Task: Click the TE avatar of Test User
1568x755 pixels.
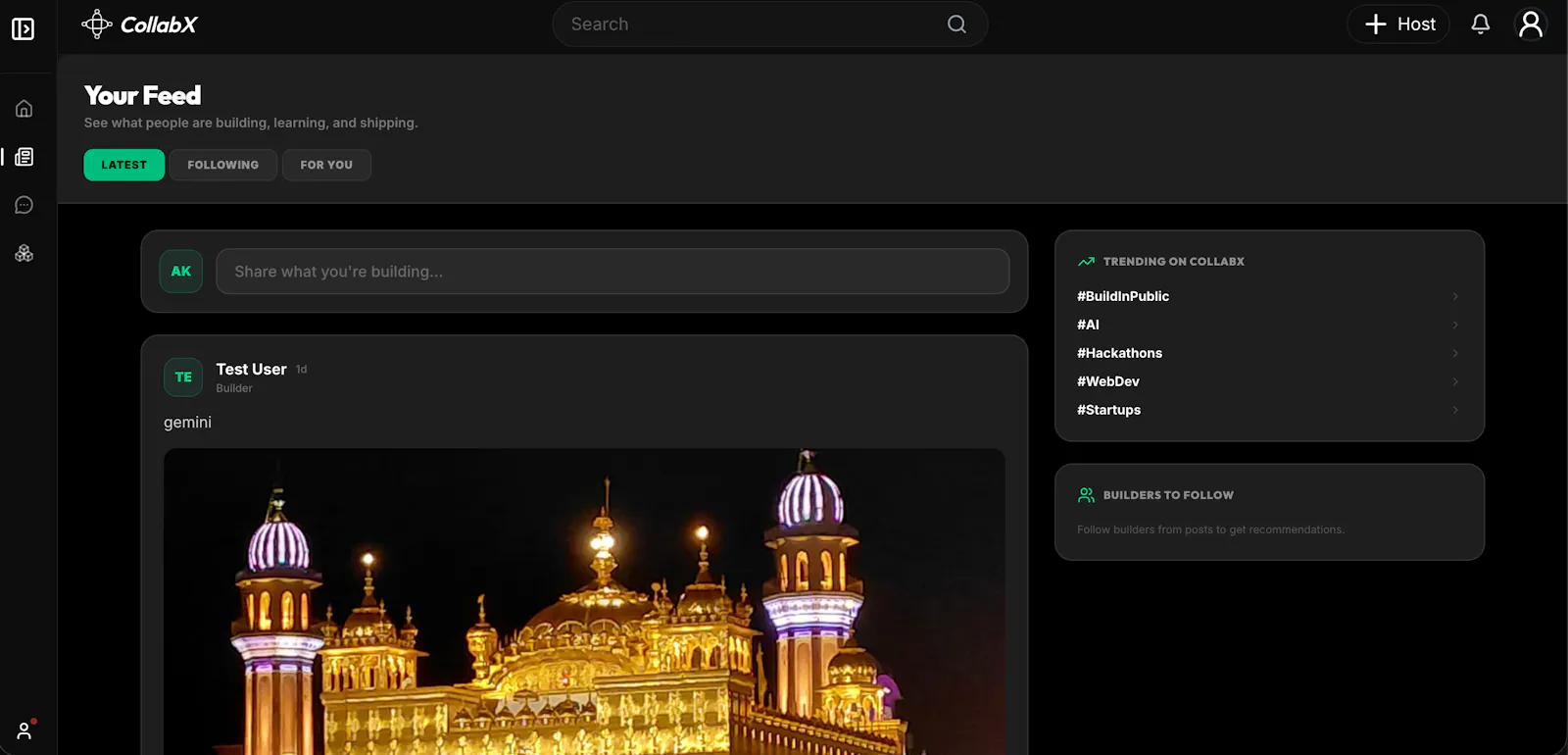Action: coord(183,377)
